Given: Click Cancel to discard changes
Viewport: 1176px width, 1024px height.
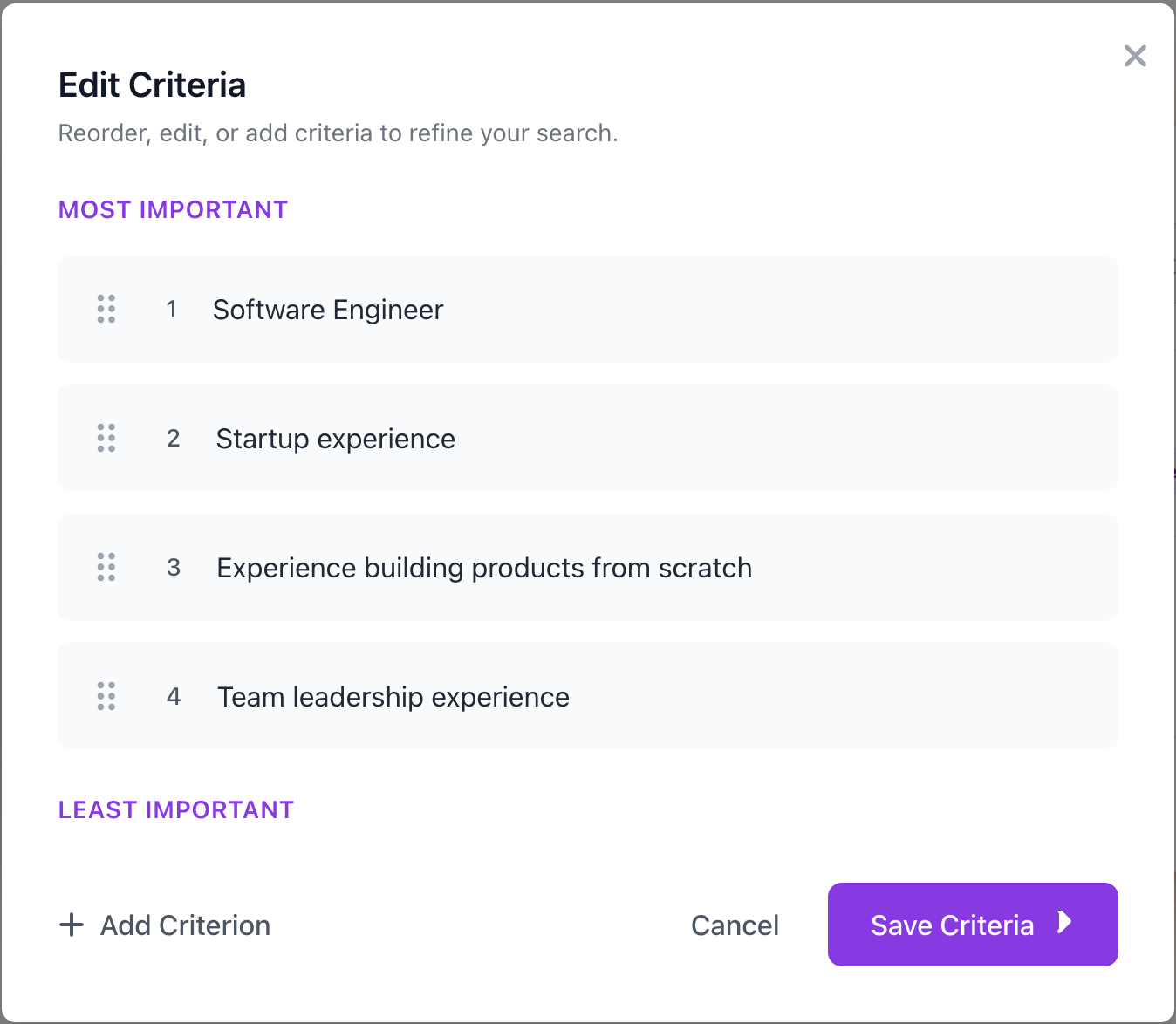Looking at the screenshot, I should click(735, 925).
